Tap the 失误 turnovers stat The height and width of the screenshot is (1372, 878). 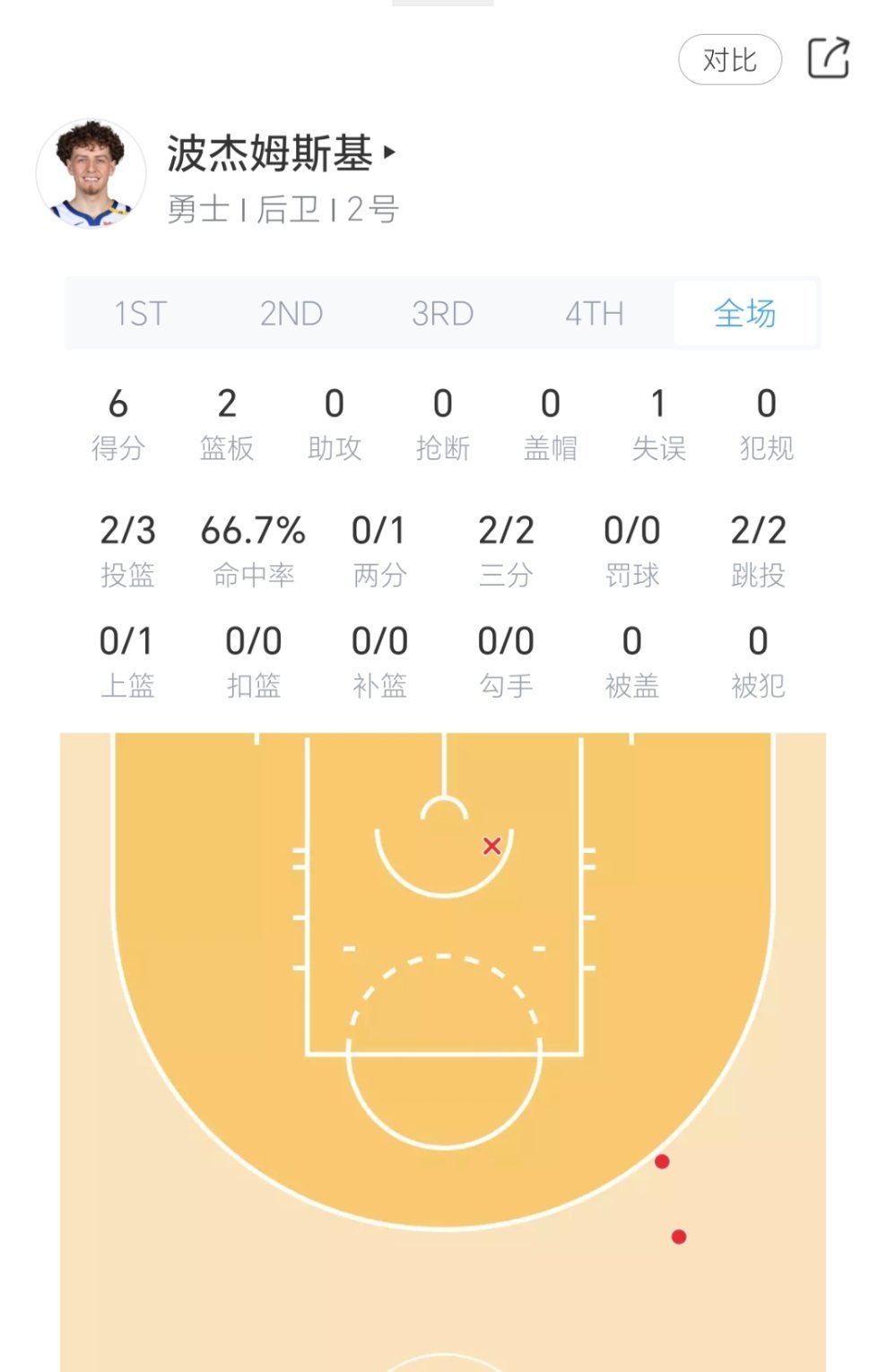(658, 424)
